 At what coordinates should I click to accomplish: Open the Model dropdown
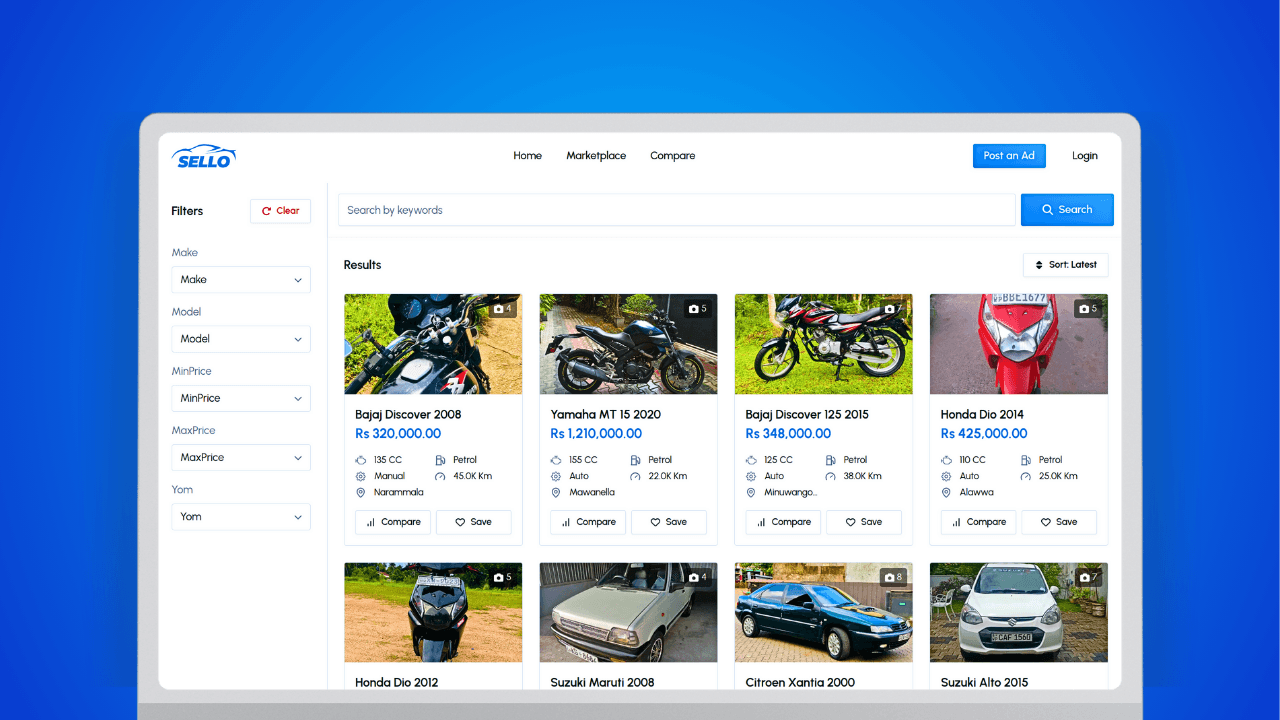click(x=241, y=339)
